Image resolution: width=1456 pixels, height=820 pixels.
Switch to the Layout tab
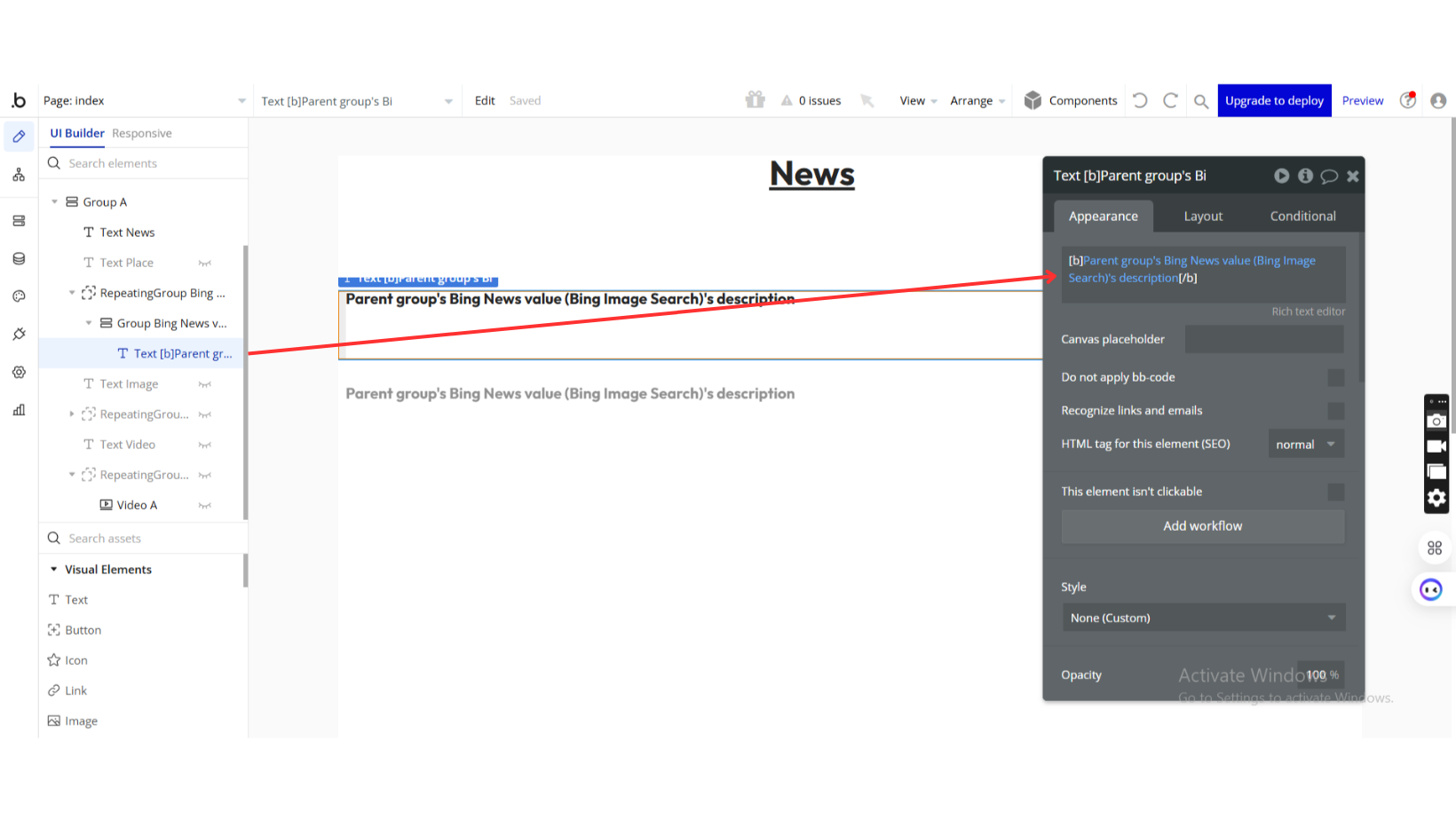tap(1203, 217)
